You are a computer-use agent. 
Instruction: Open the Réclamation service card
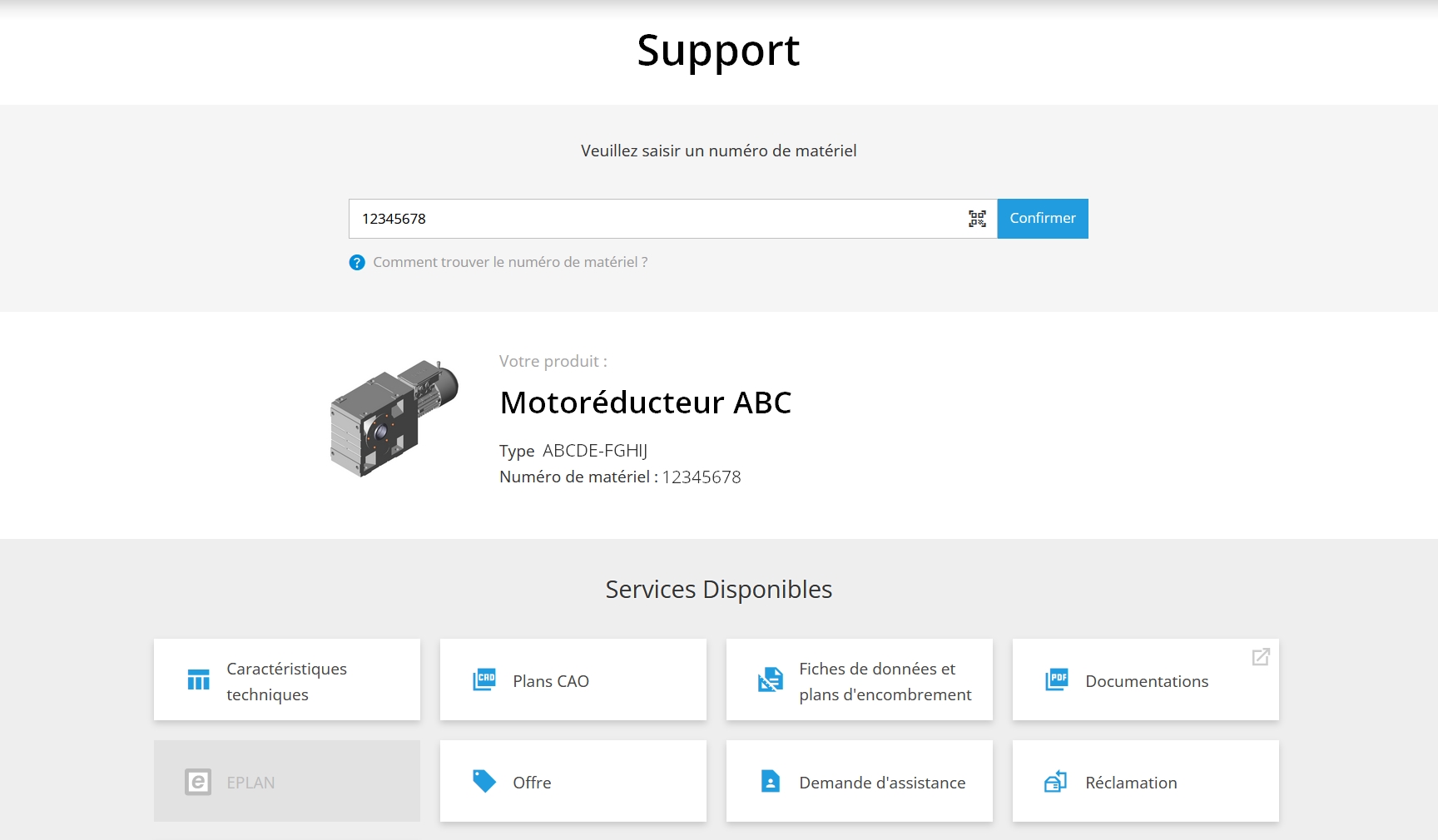coord(1145,782)
